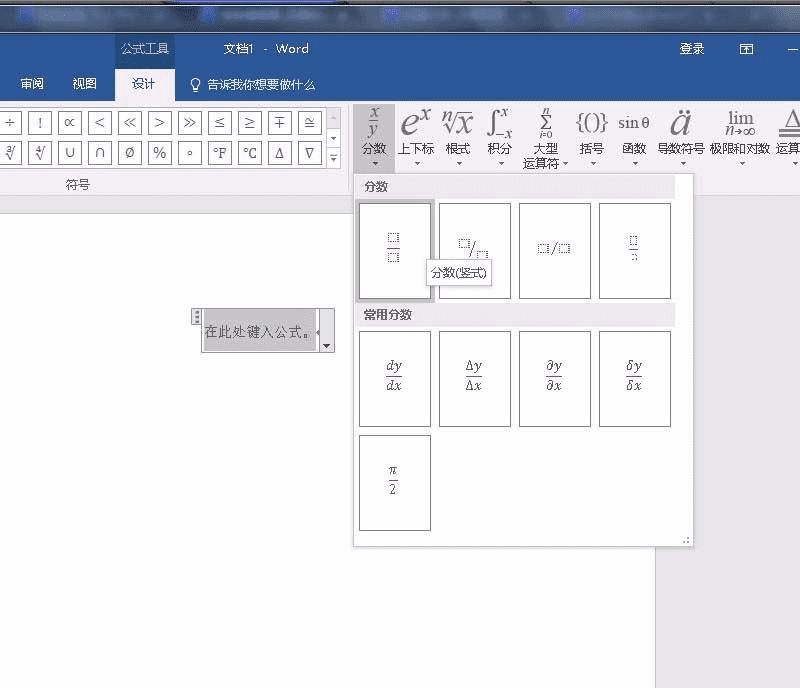Grab the equation box move handle

coord(196,316)
